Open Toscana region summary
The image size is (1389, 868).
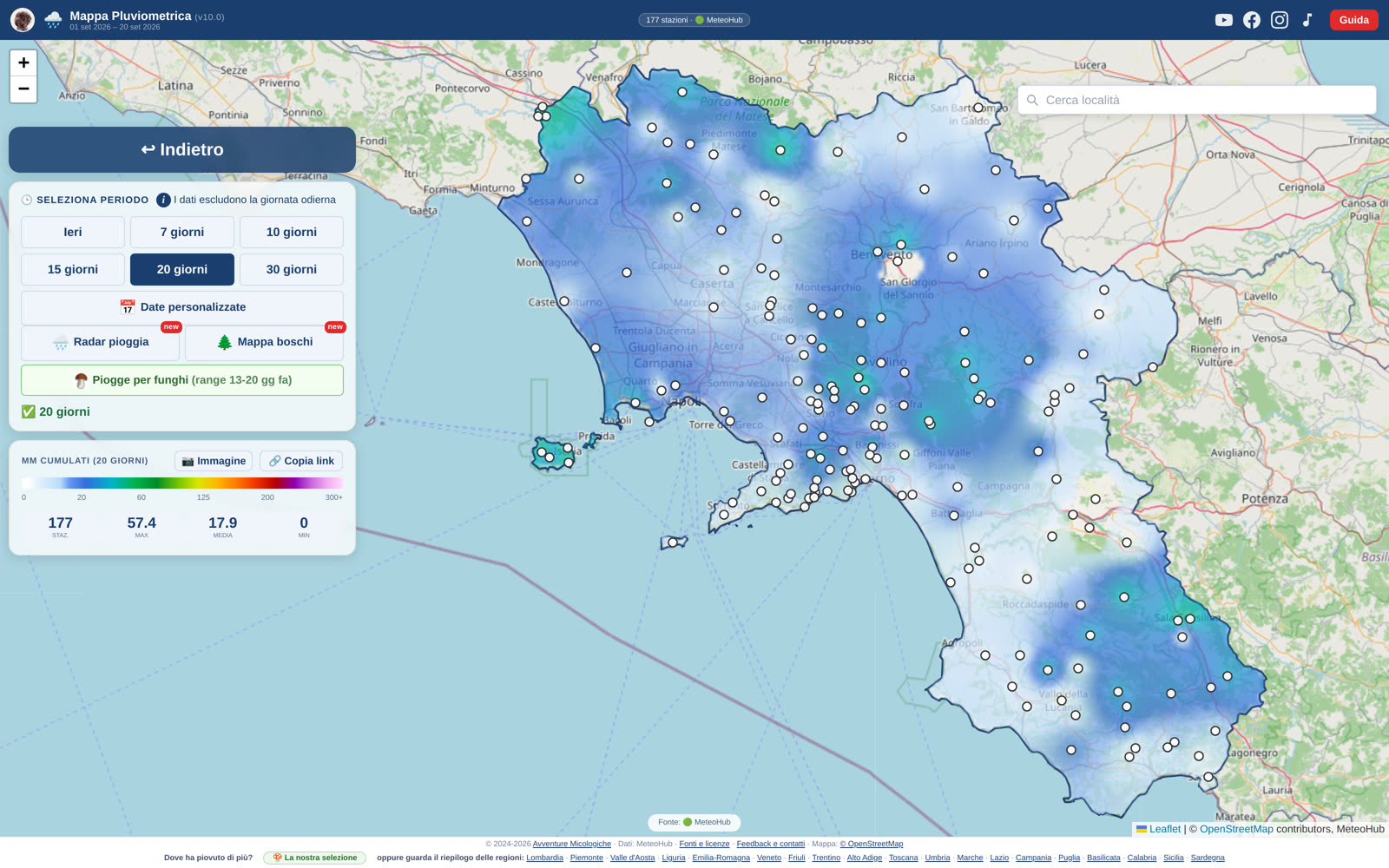903,858
